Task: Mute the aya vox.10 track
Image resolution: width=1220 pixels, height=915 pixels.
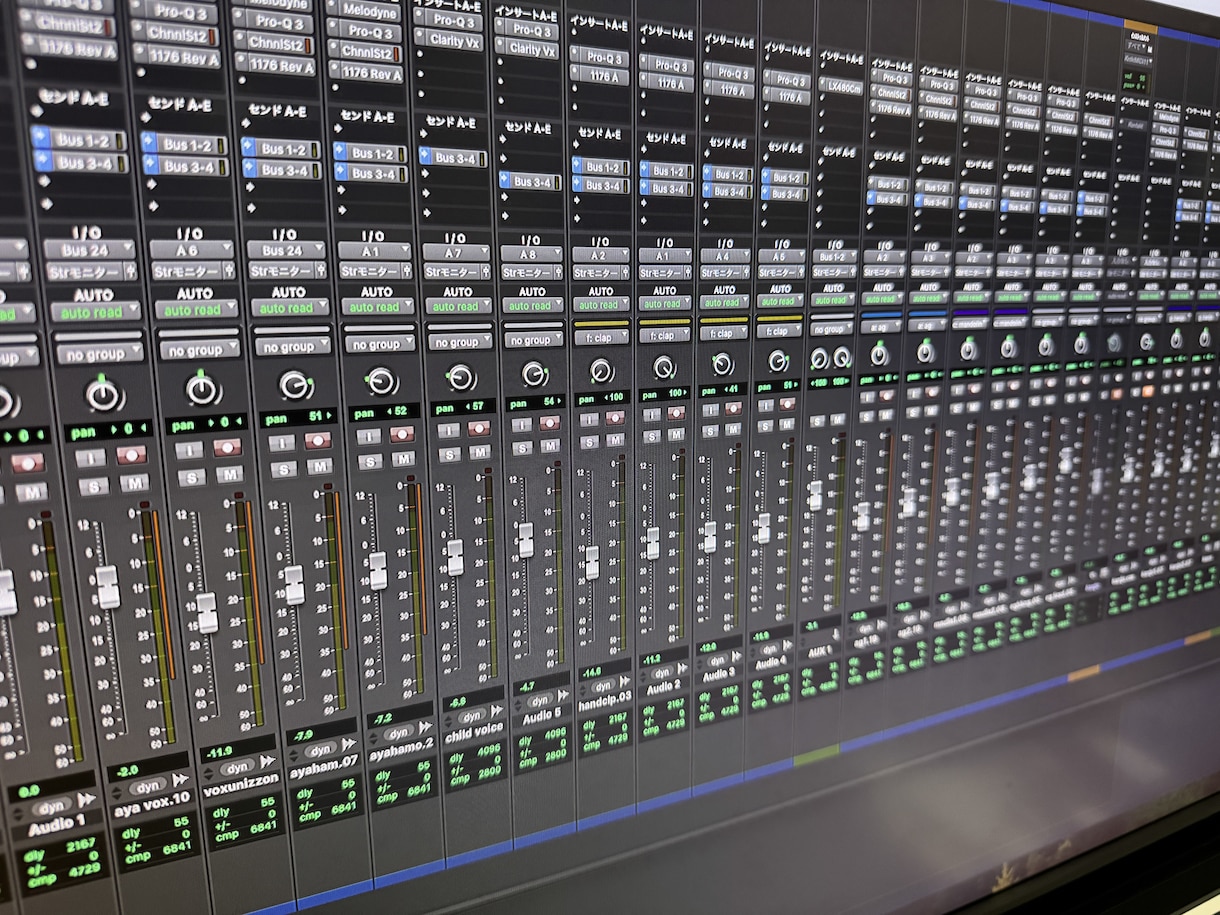Action: click(133, 483)
